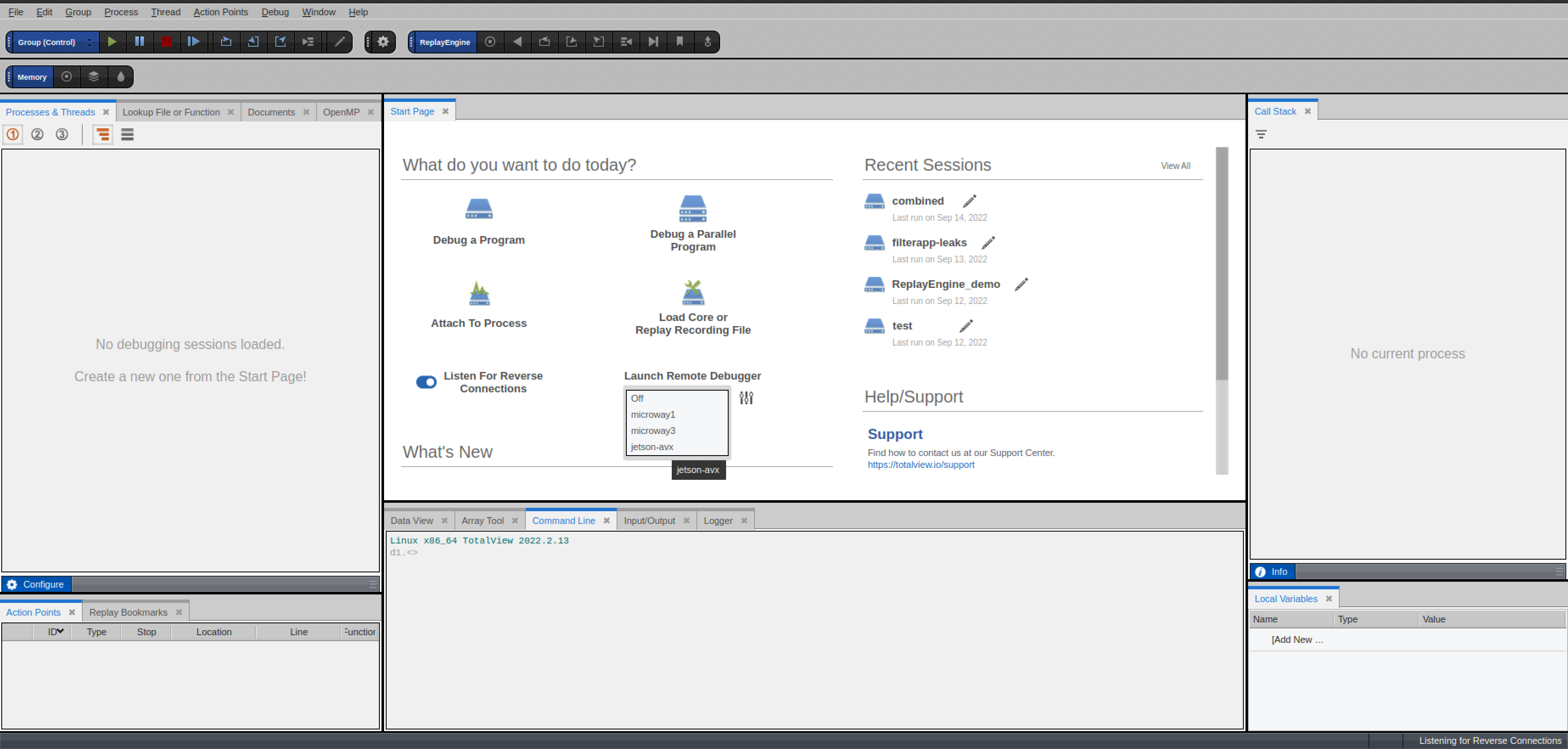The width and height of the screenshot is (1568, 749).
Task: Close the Start Page tab
Action: coord(446,111)
